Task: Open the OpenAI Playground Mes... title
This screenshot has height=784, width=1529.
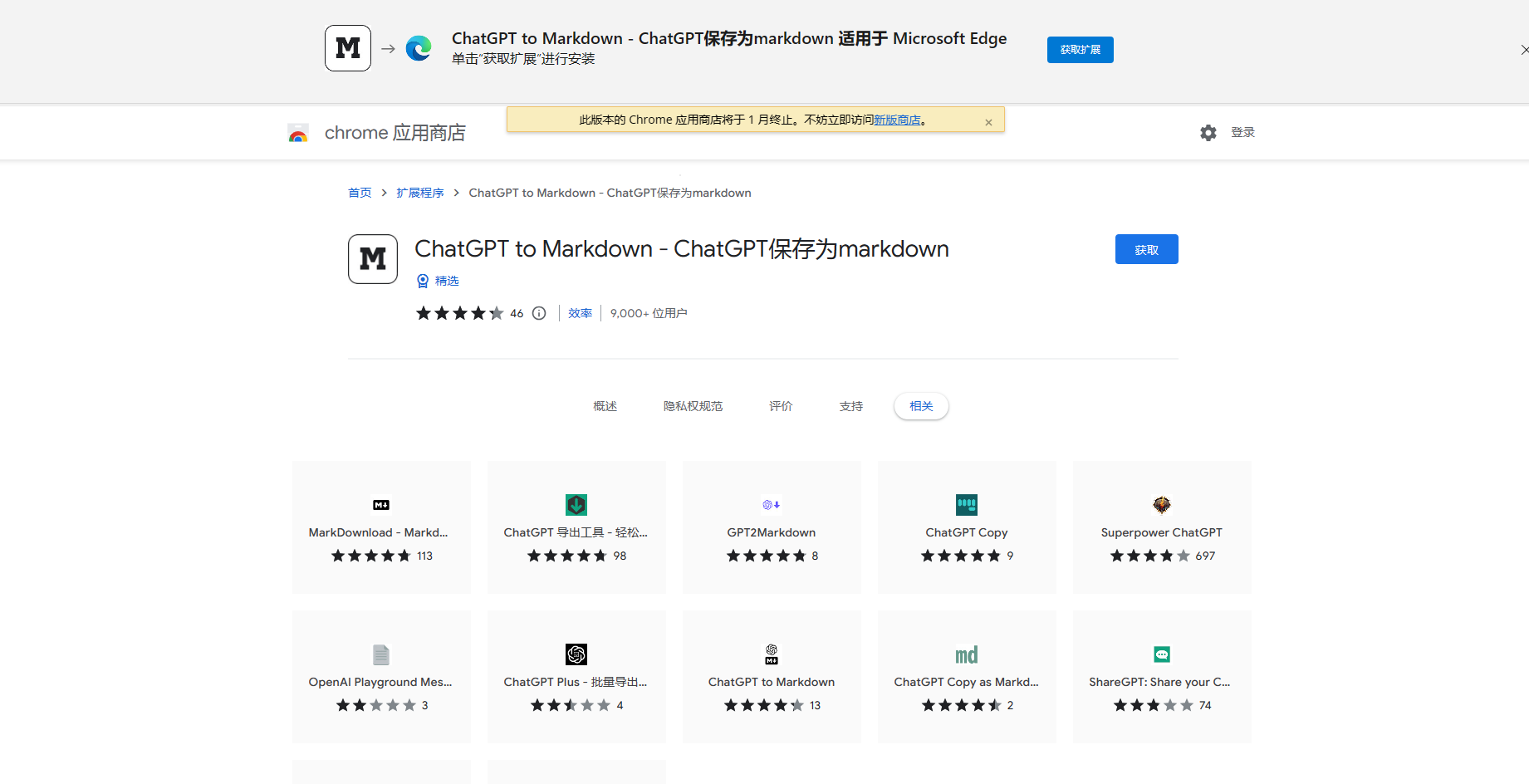Action: (380, 682)
